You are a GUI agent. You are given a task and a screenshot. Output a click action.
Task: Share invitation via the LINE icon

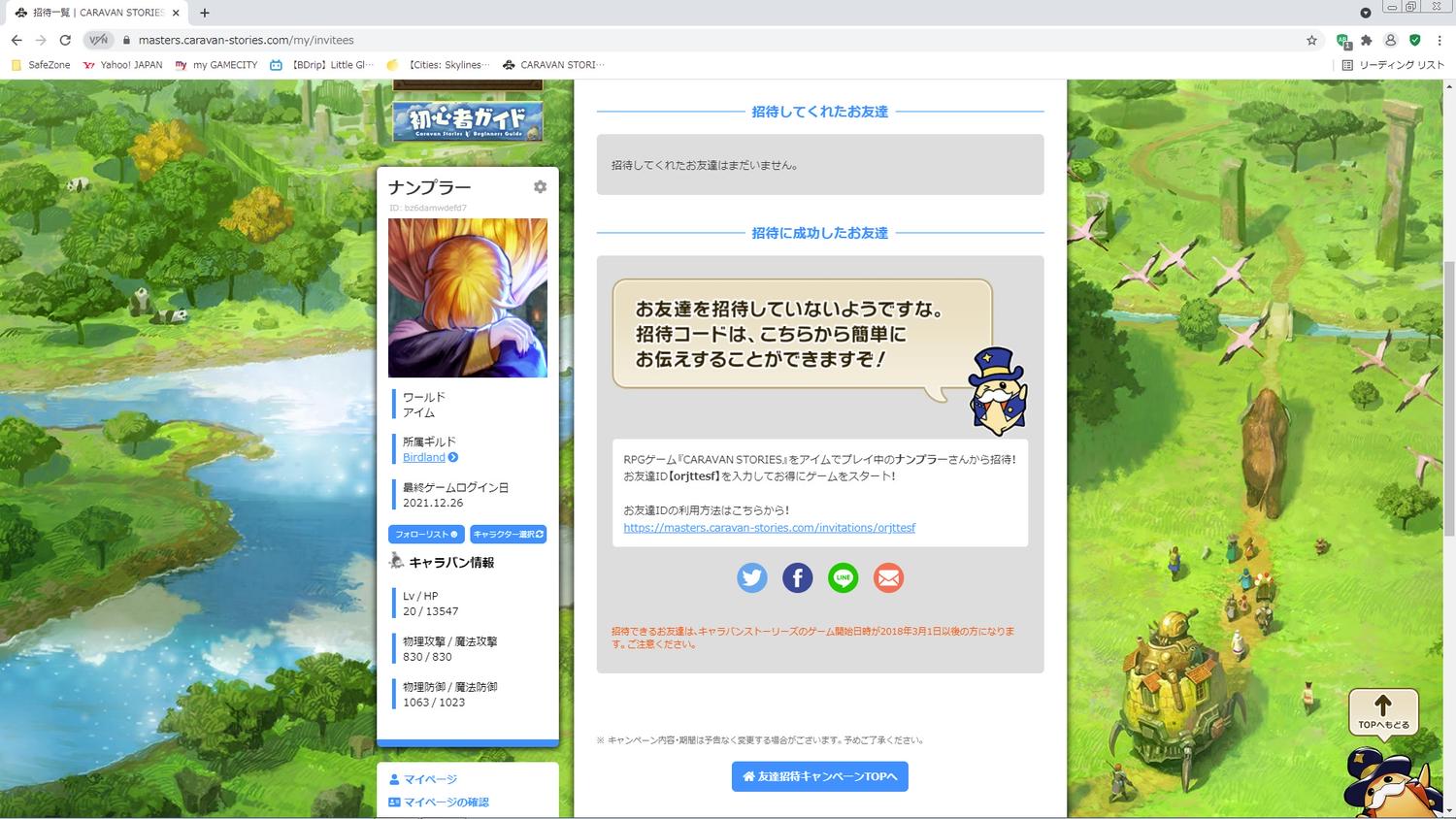coord(843,578)
